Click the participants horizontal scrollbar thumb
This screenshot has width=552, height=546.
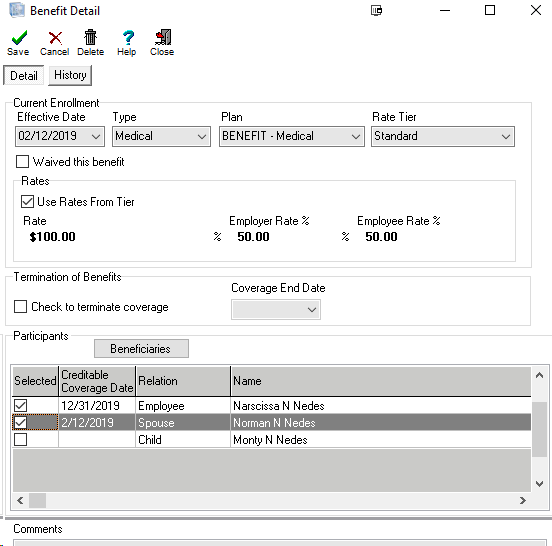click(x=37, y=500)
